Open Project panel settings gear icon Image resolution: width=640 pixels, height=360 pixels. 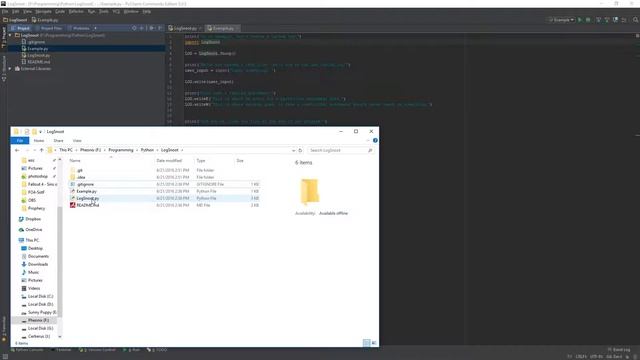point(151,28)
